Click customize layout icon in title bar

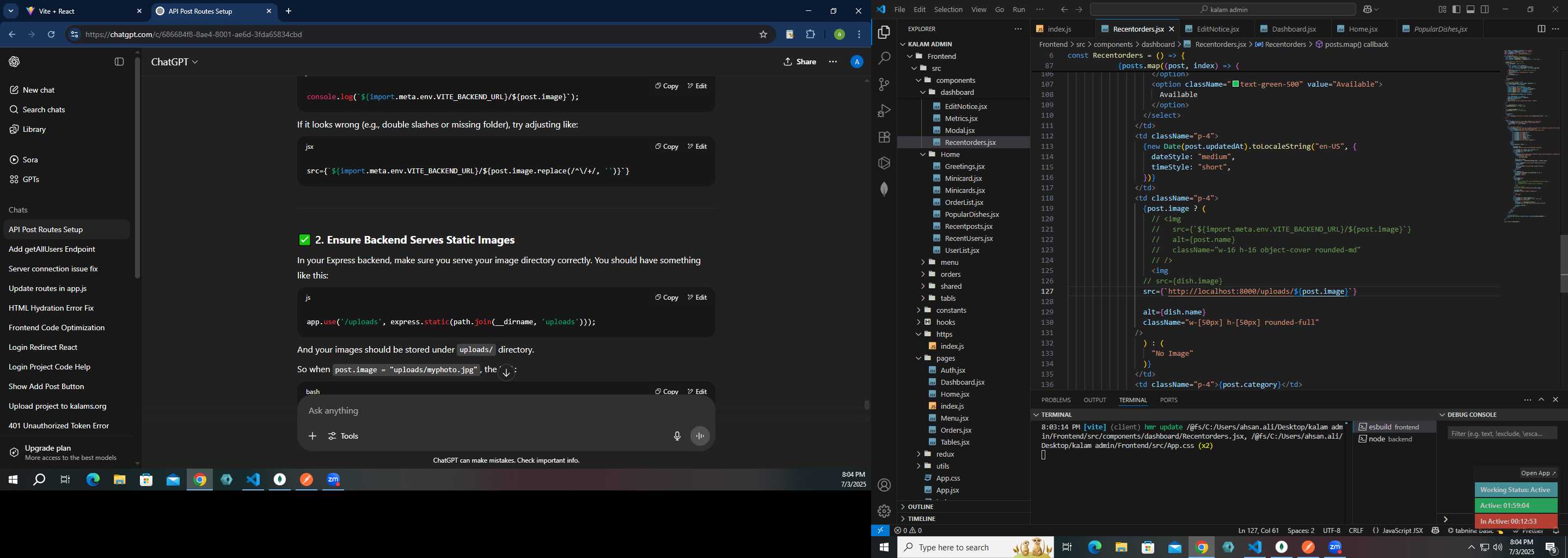[x=1442, y=9]
